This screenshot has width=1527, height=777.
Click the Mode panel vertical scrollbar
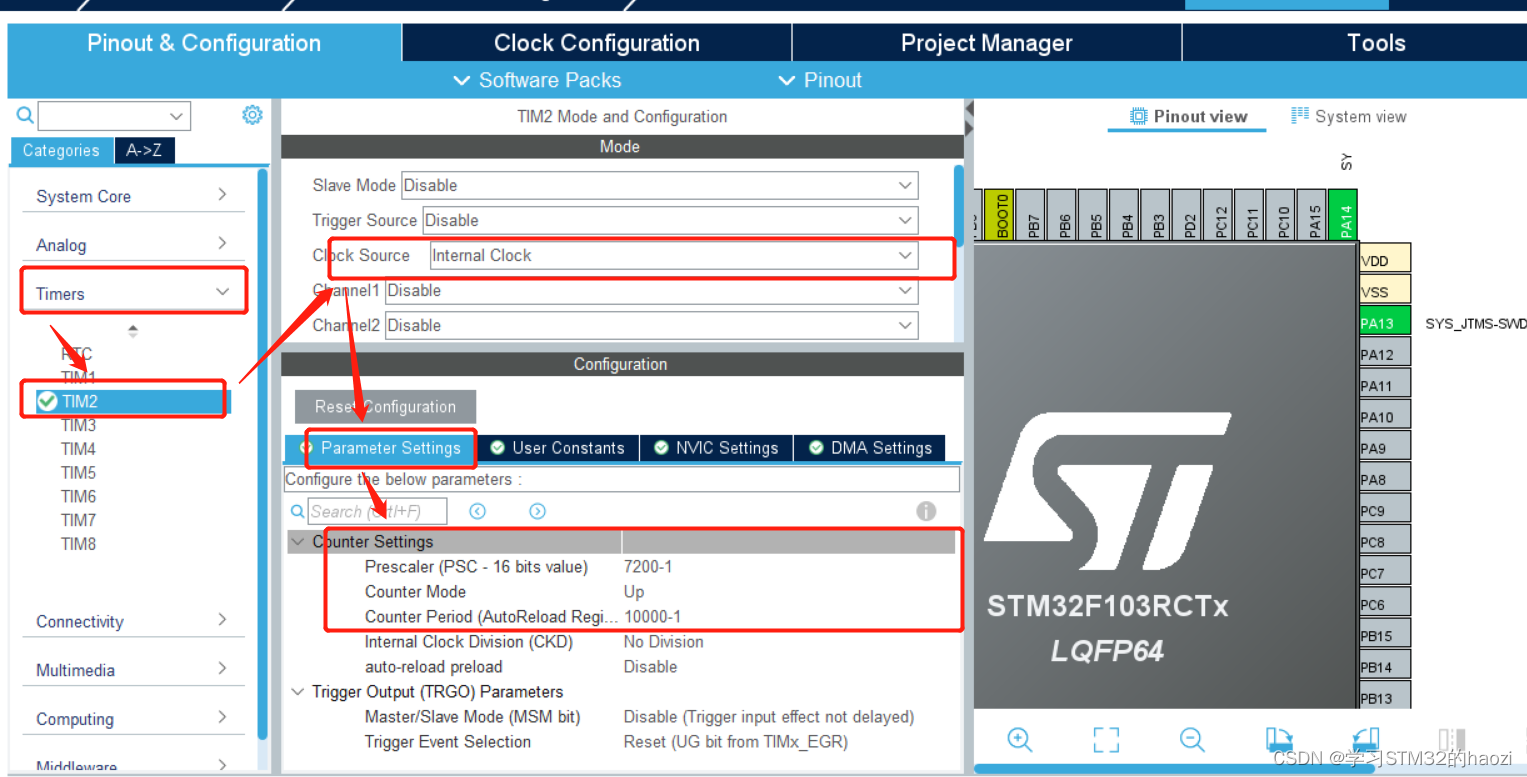tap(958, 205)
